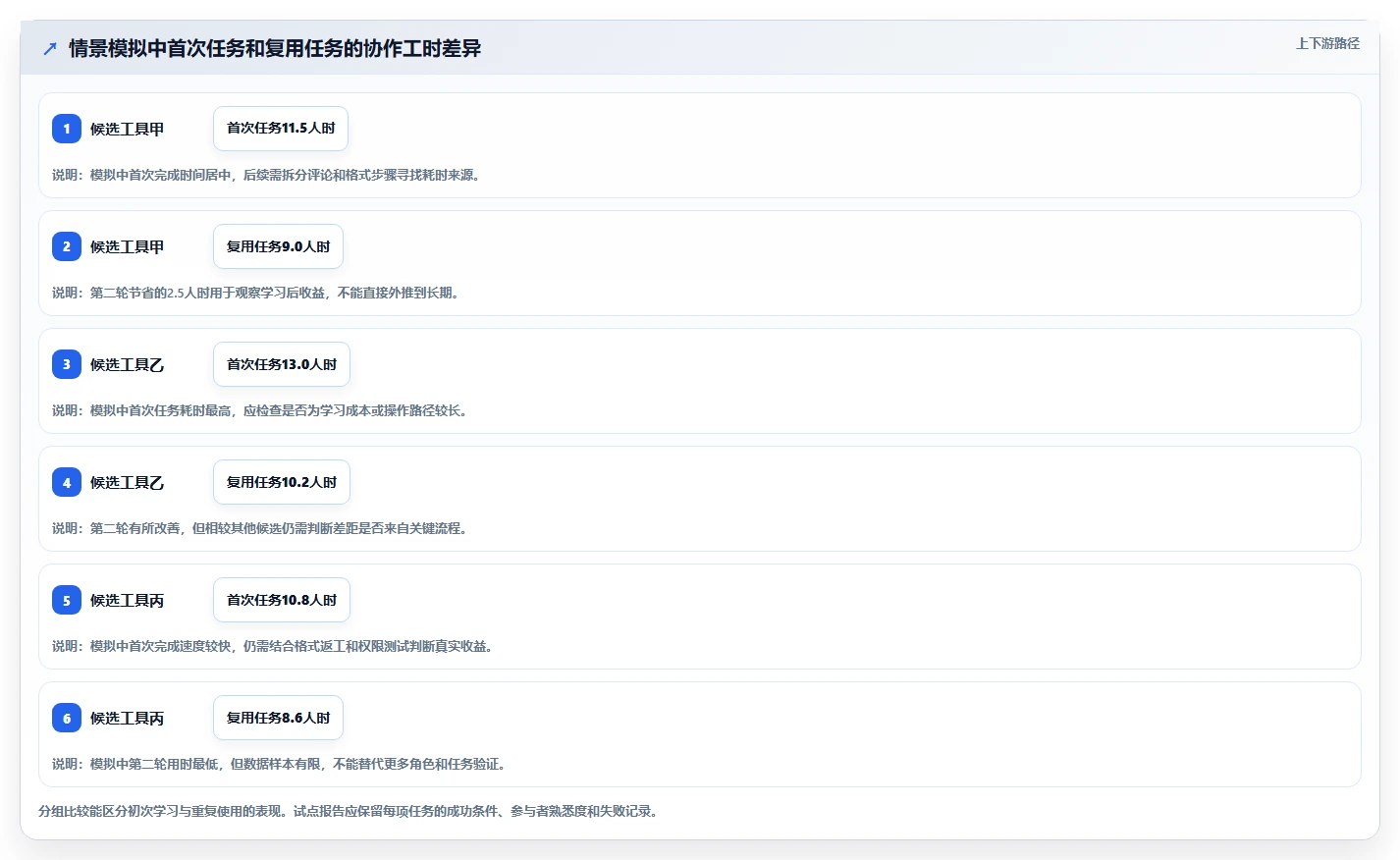Click number badge 6

point(67,718)
